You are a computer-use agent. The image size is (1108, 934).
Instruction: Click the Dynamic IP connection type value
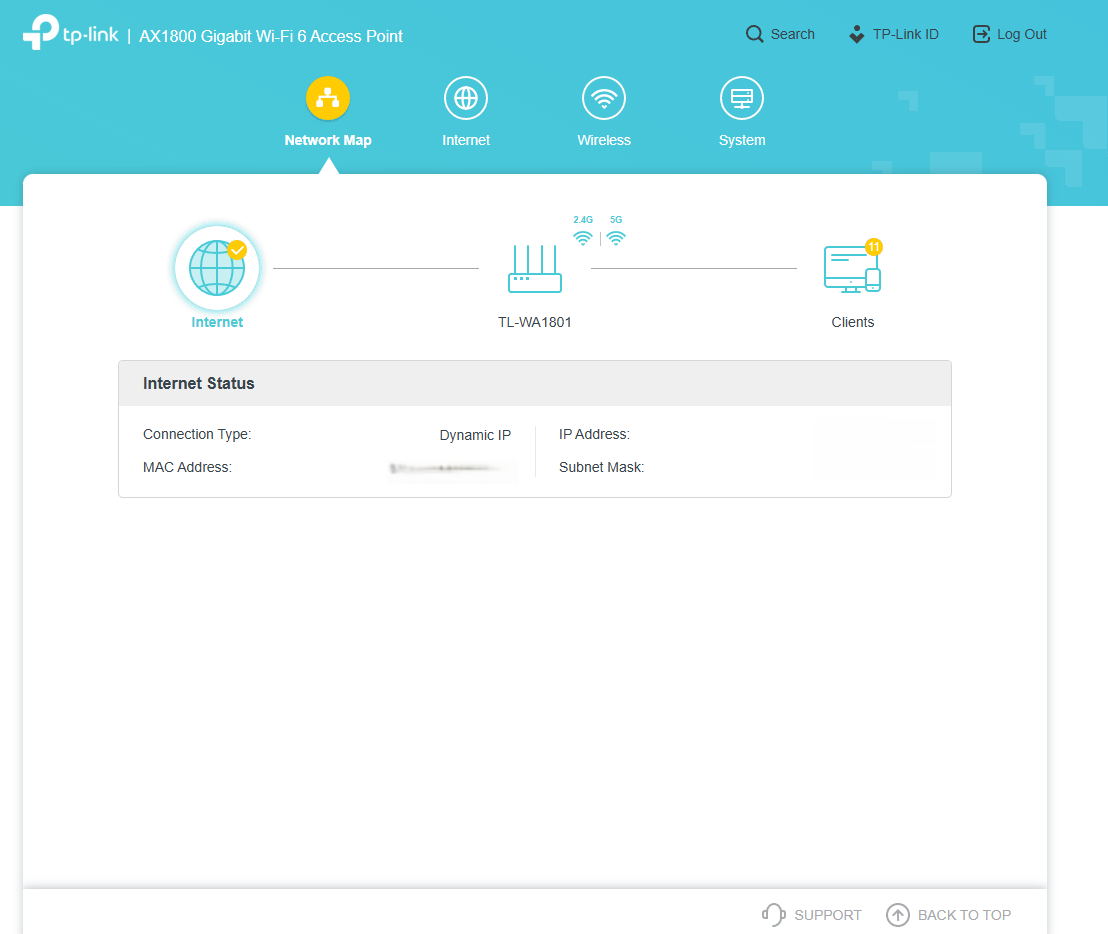pos(475,435)
